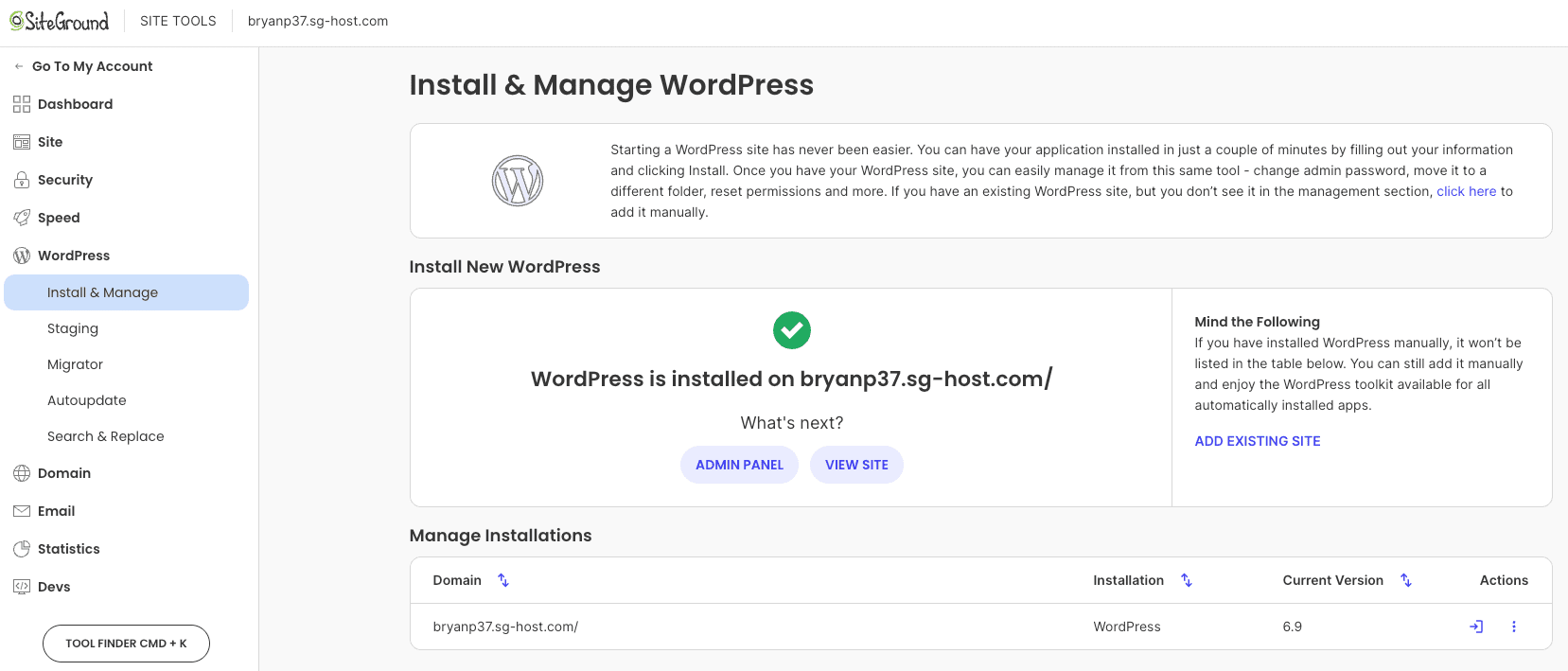Expand the Security menu section
Image resolution: width=1568 pixels, height=671 pixels.
(129, 180)
